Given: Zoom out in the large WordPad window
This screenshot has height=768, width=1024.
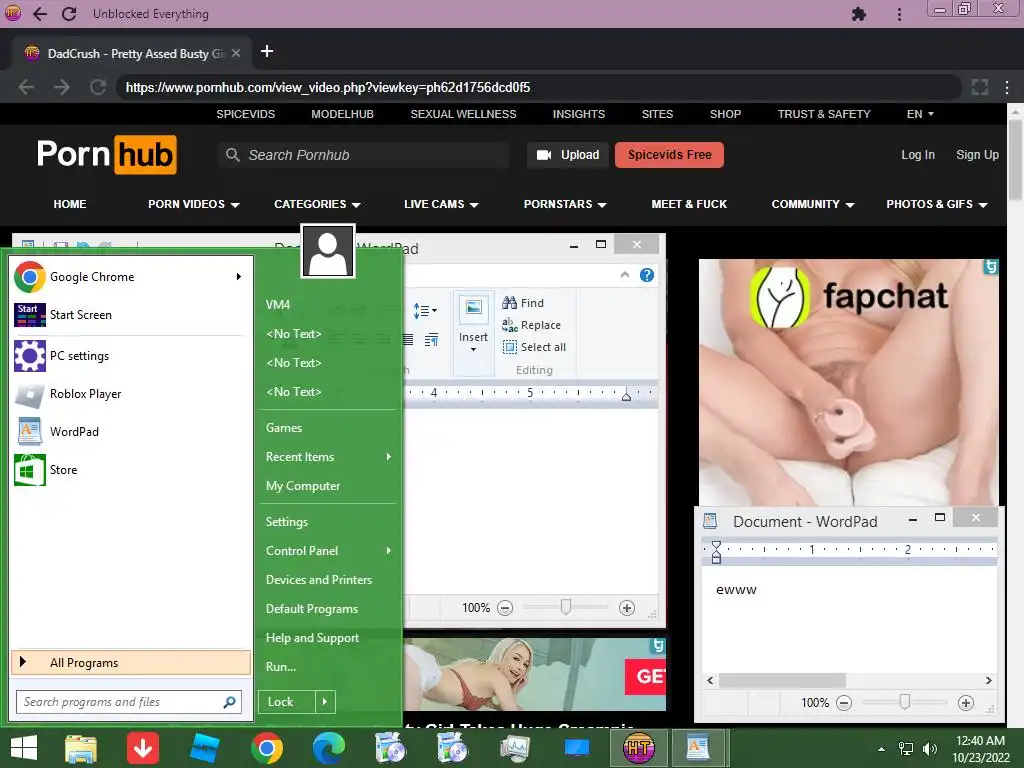Looking at the screenshot, I should [x=505, y=608].
